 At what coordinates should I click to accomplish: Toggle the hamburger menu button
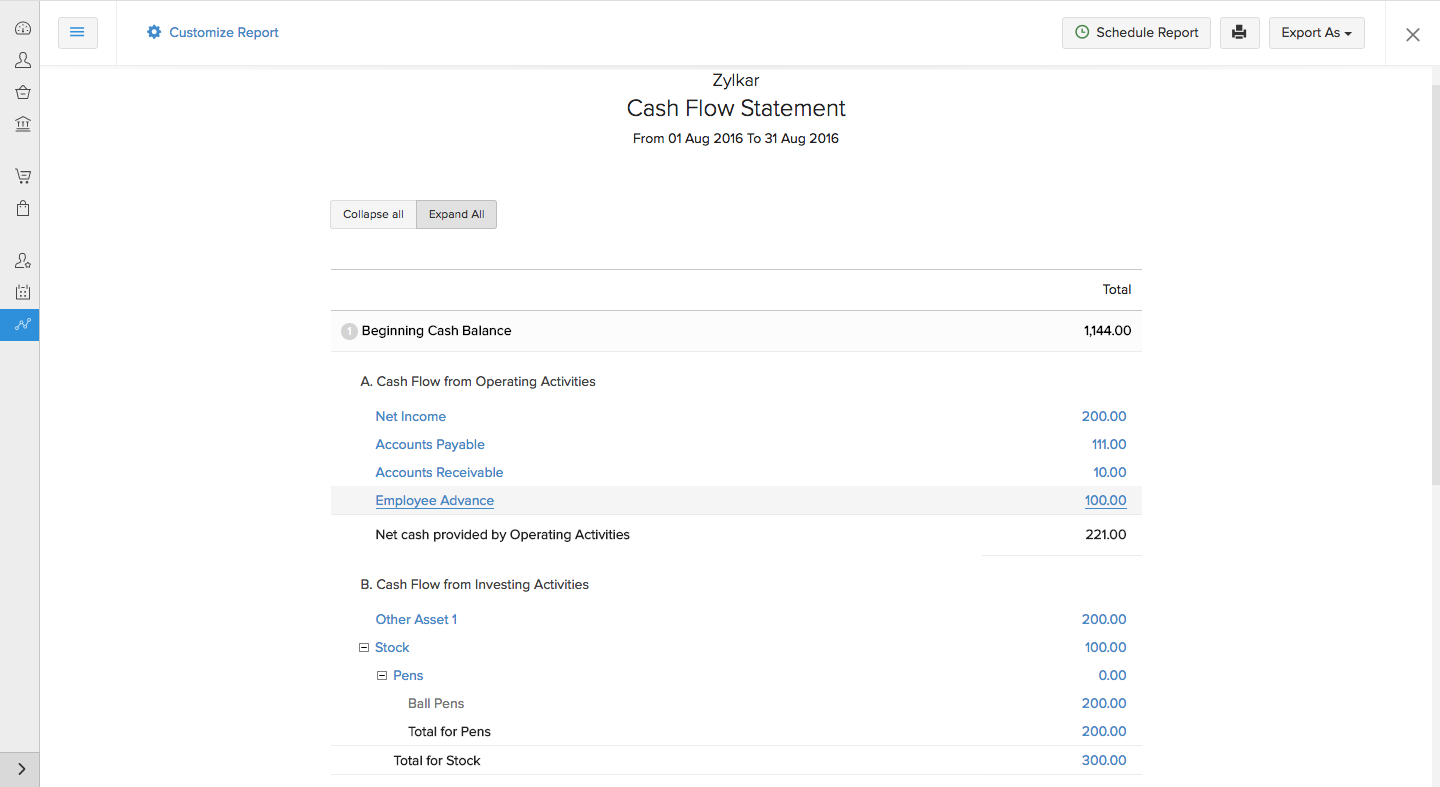point(78,33)
